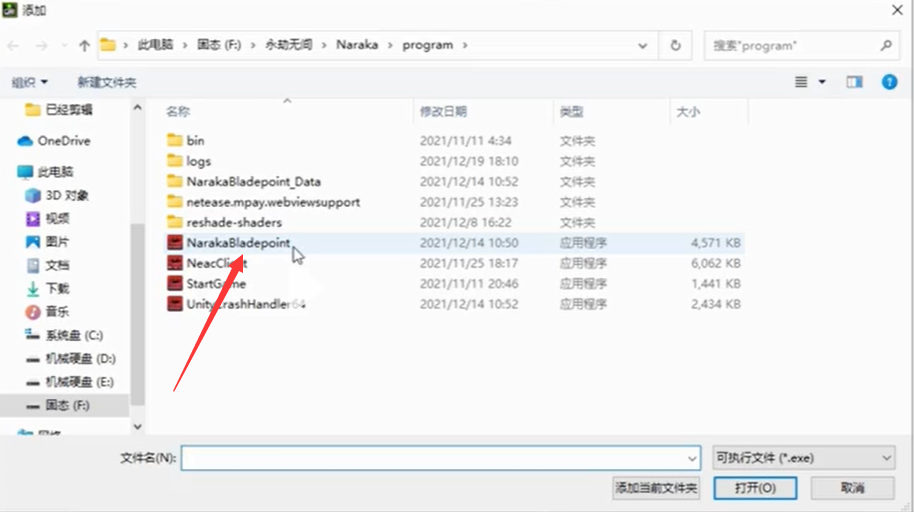Click the 取消 button
The image size is (914, 512).
[x=852, y=488]
